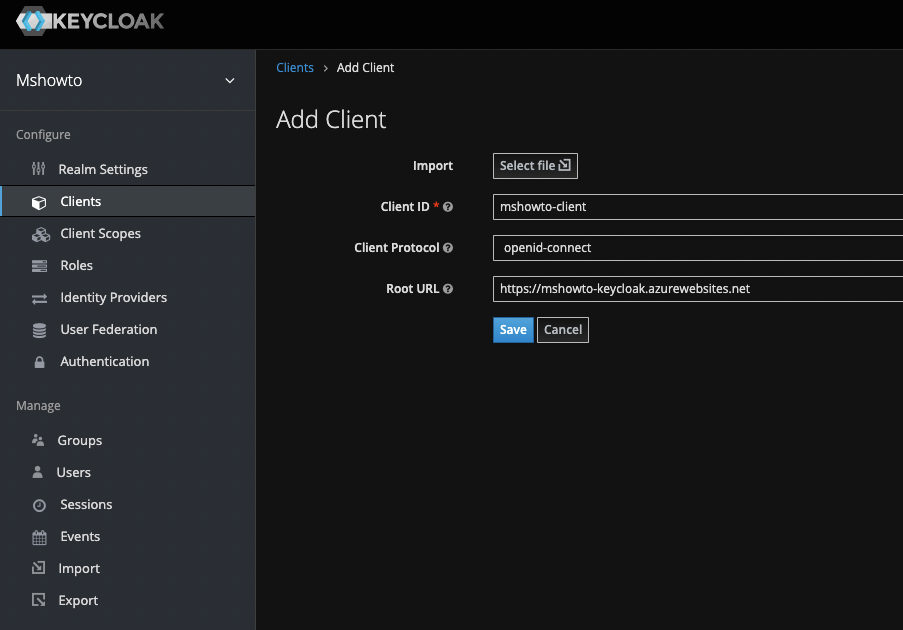Focus the Client ID input field
Image resolution: width=903 pixels, height=630 pixels.
pos(697,207)
